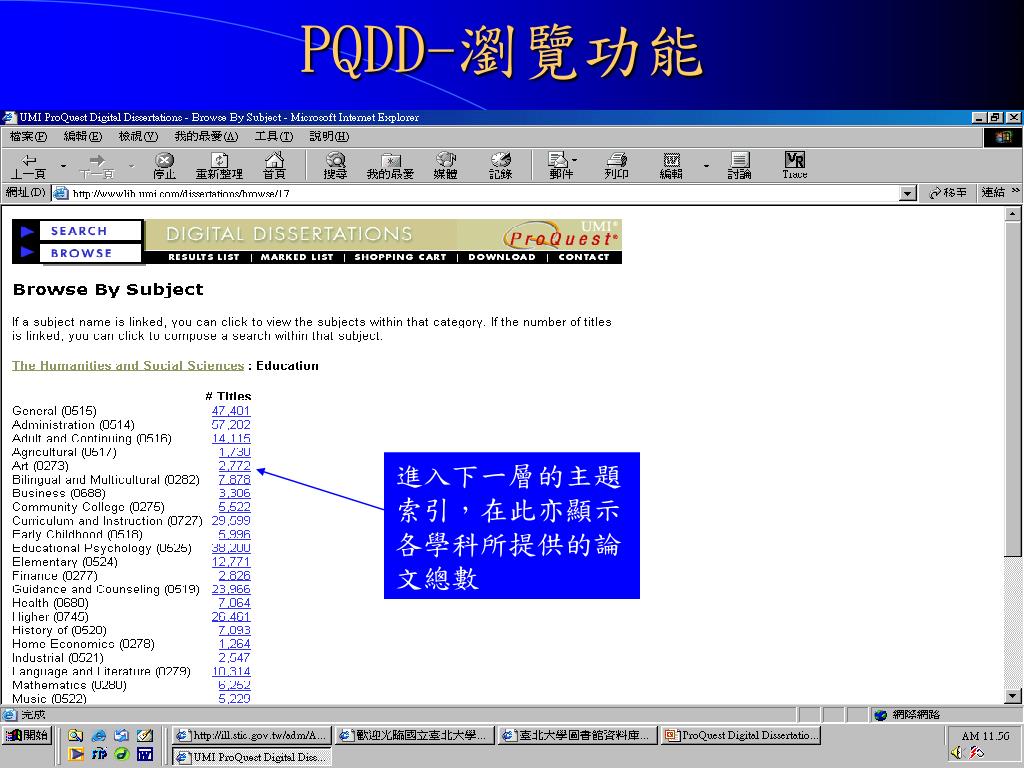Click the 57,202 titles link for Administration

[231, 424]
